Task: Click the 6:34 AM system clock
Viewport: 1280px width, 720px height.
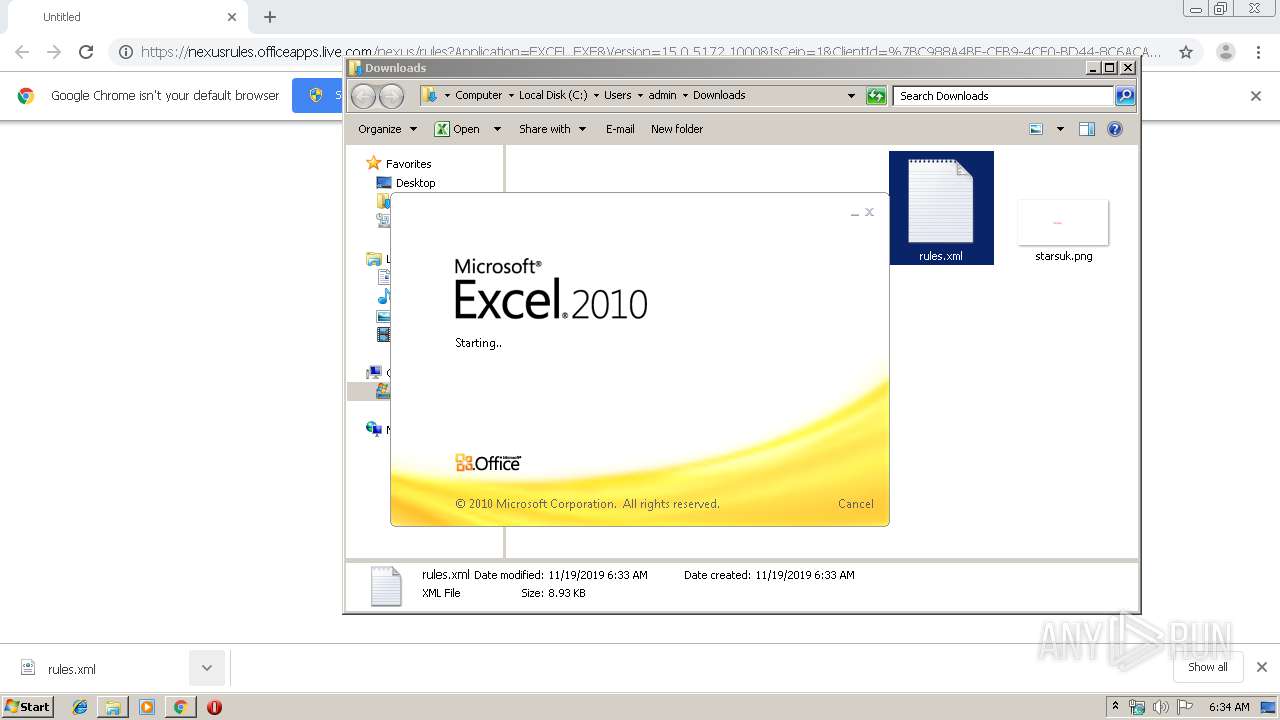Action: pos(1229,707)
